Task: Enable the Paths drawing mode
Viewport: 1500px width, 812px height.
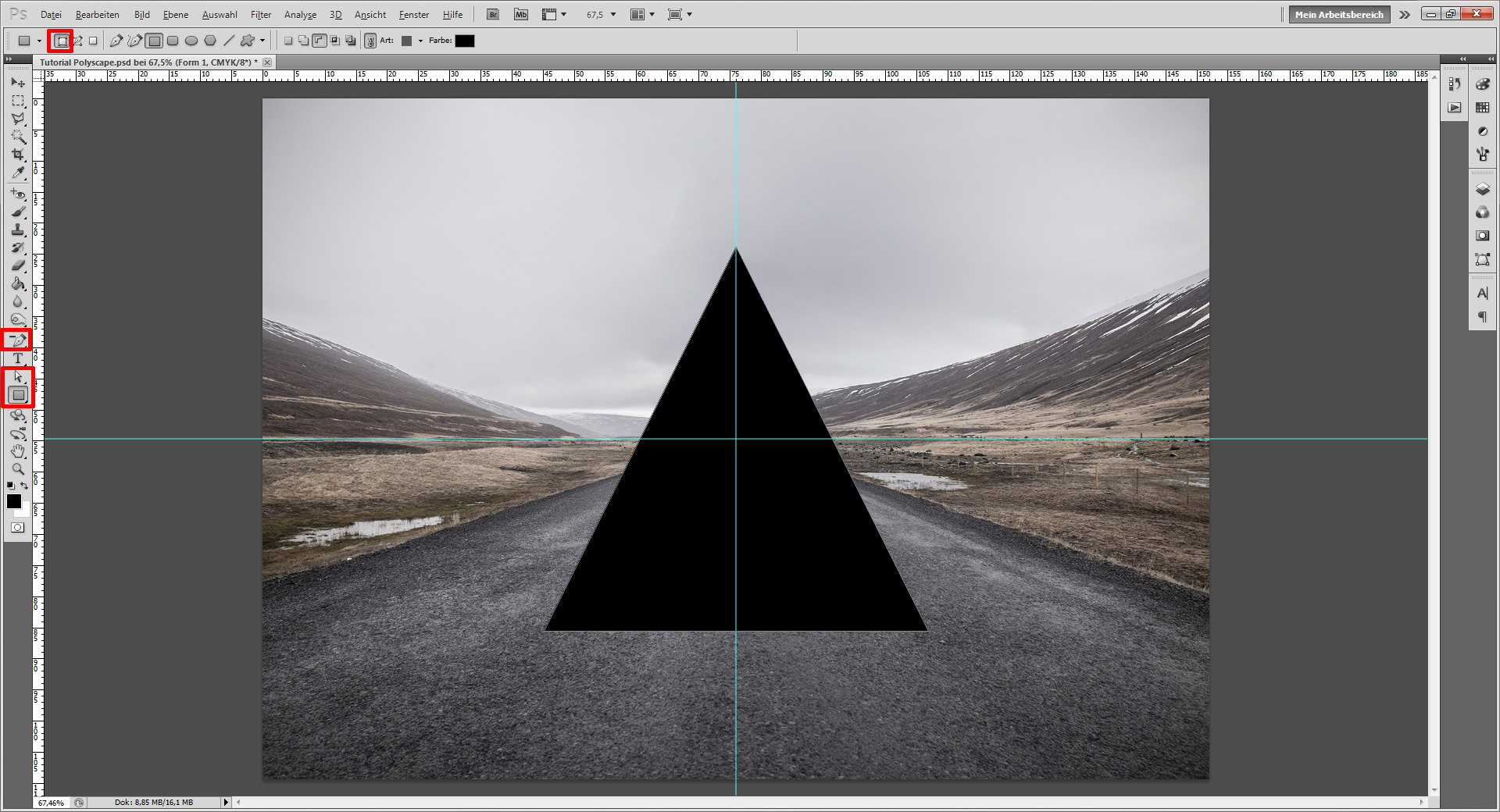Action: pos(77,41)
